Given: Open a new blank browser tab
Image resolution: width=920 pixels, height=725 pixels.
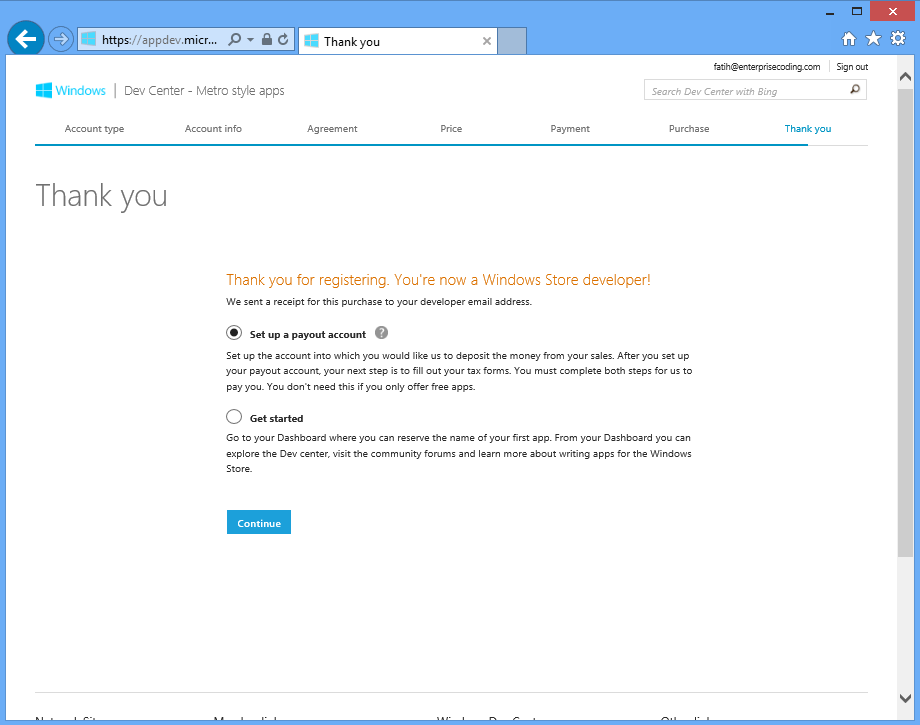Looking at the screenshot, I should click(512, 41).
